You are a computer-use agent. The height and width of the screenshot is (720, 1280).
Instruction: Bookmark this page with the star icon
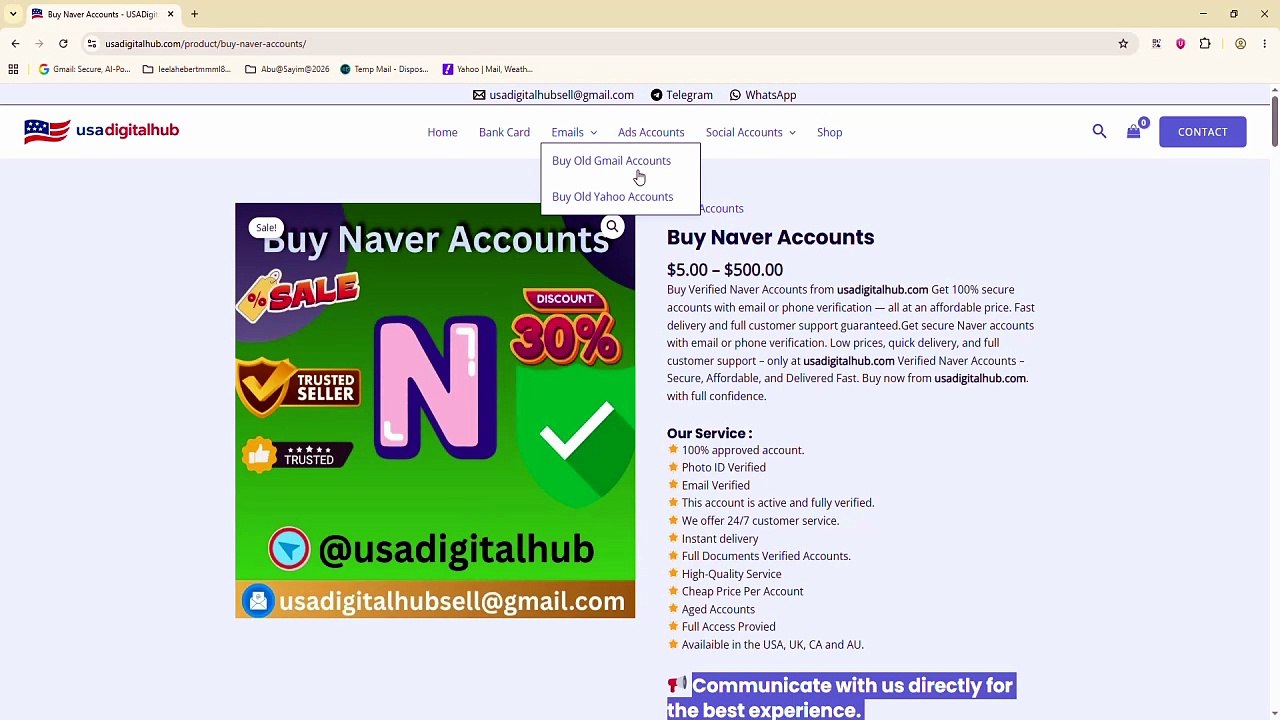(x=1123, y=44)
